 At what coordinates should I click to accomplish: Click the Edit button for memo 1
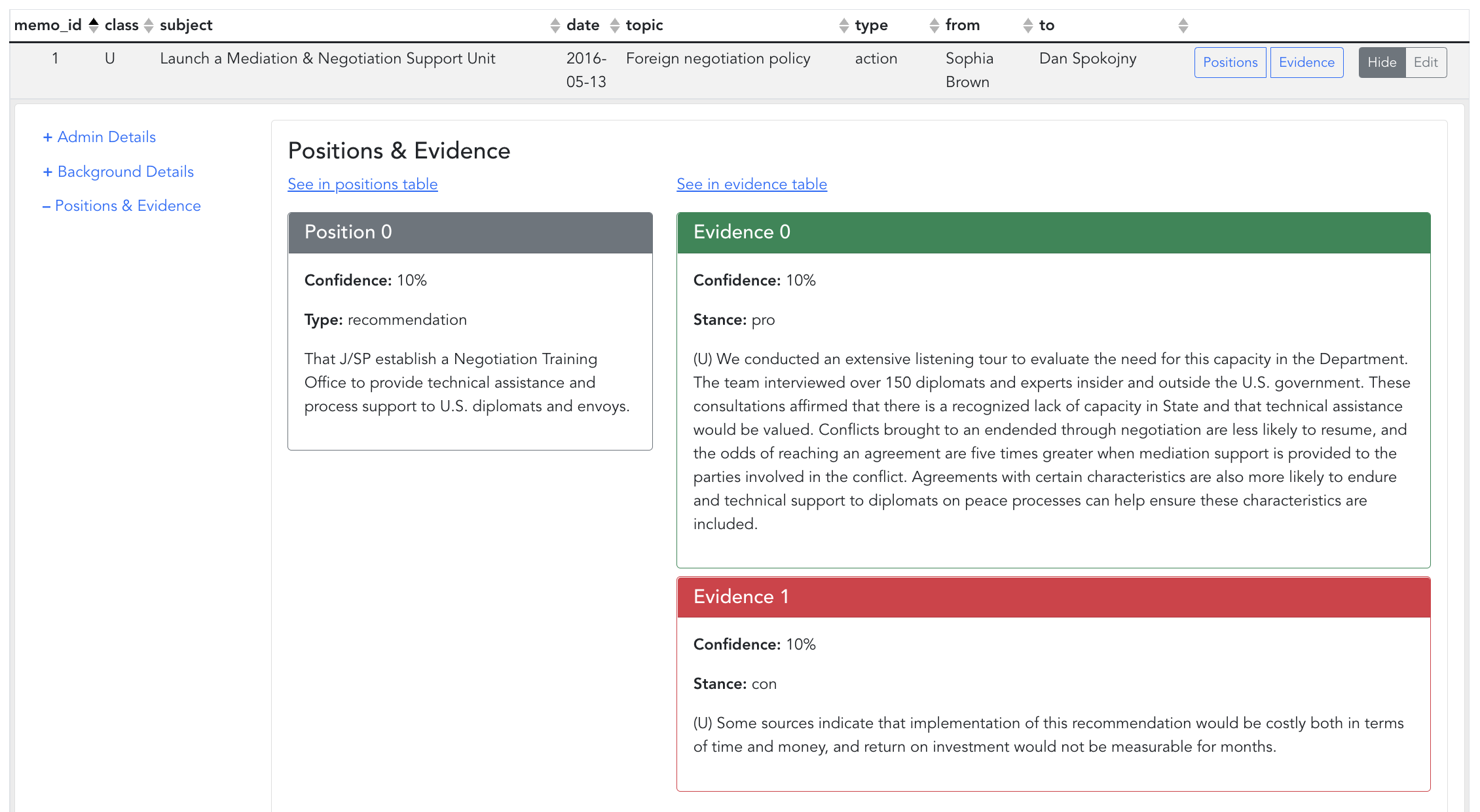click(1426, 62)
